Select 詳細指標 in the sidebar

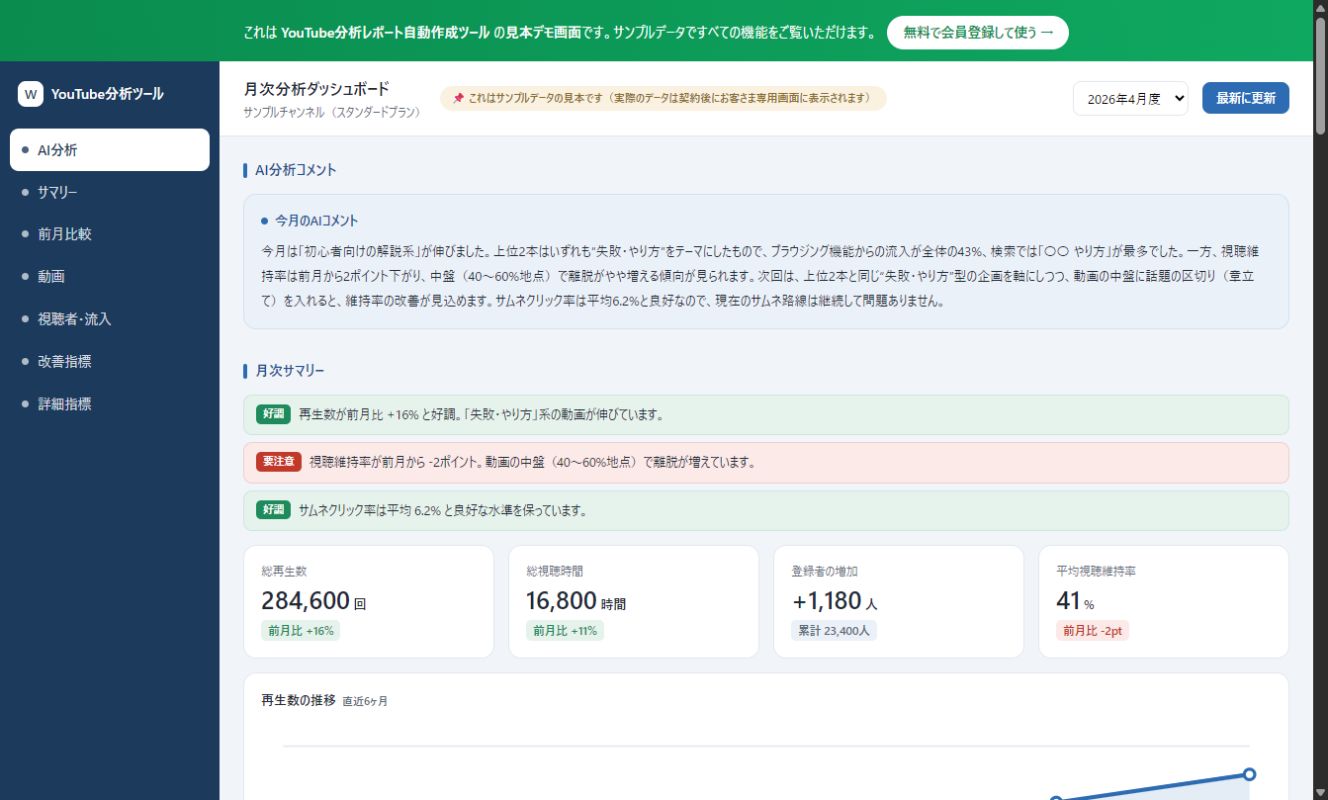[x=109, y=404]
